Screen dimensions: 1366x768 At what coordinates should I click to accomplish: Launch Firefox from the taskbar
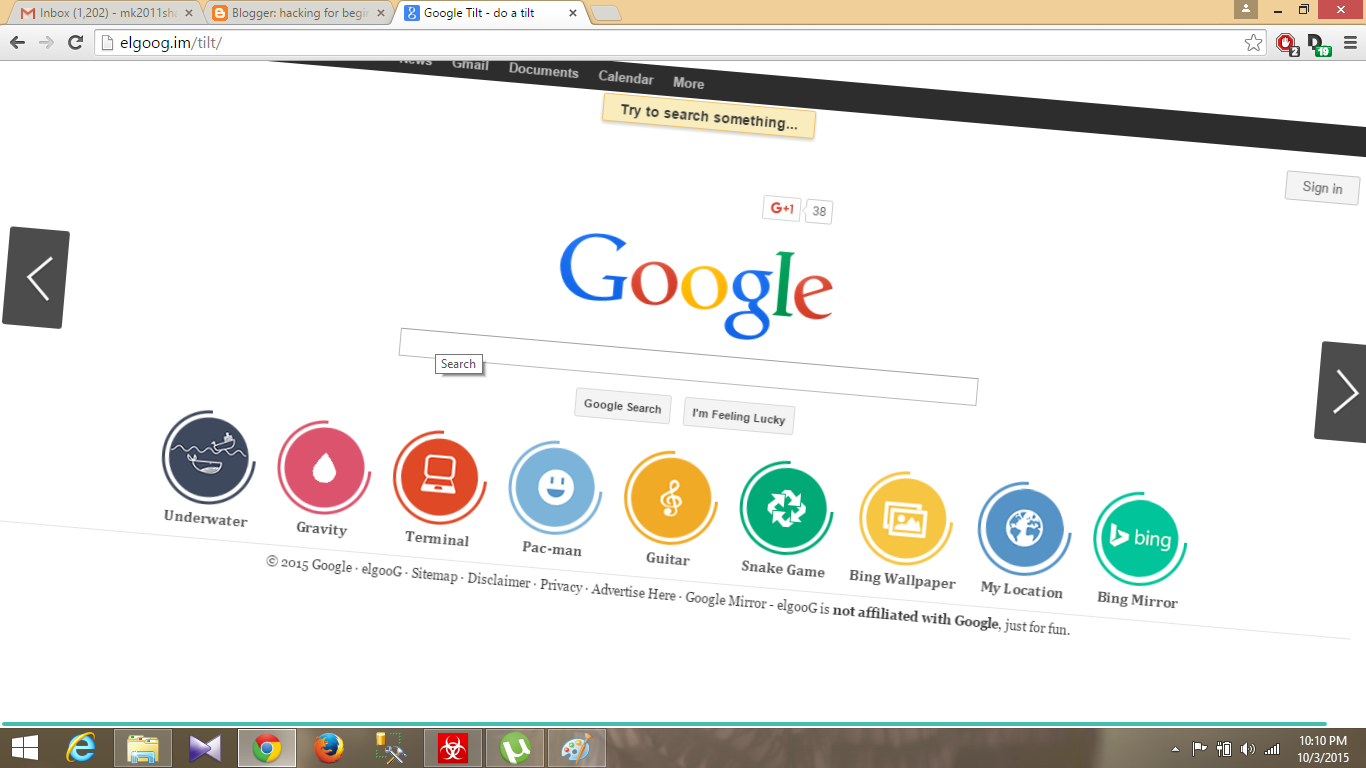point(329,747)
